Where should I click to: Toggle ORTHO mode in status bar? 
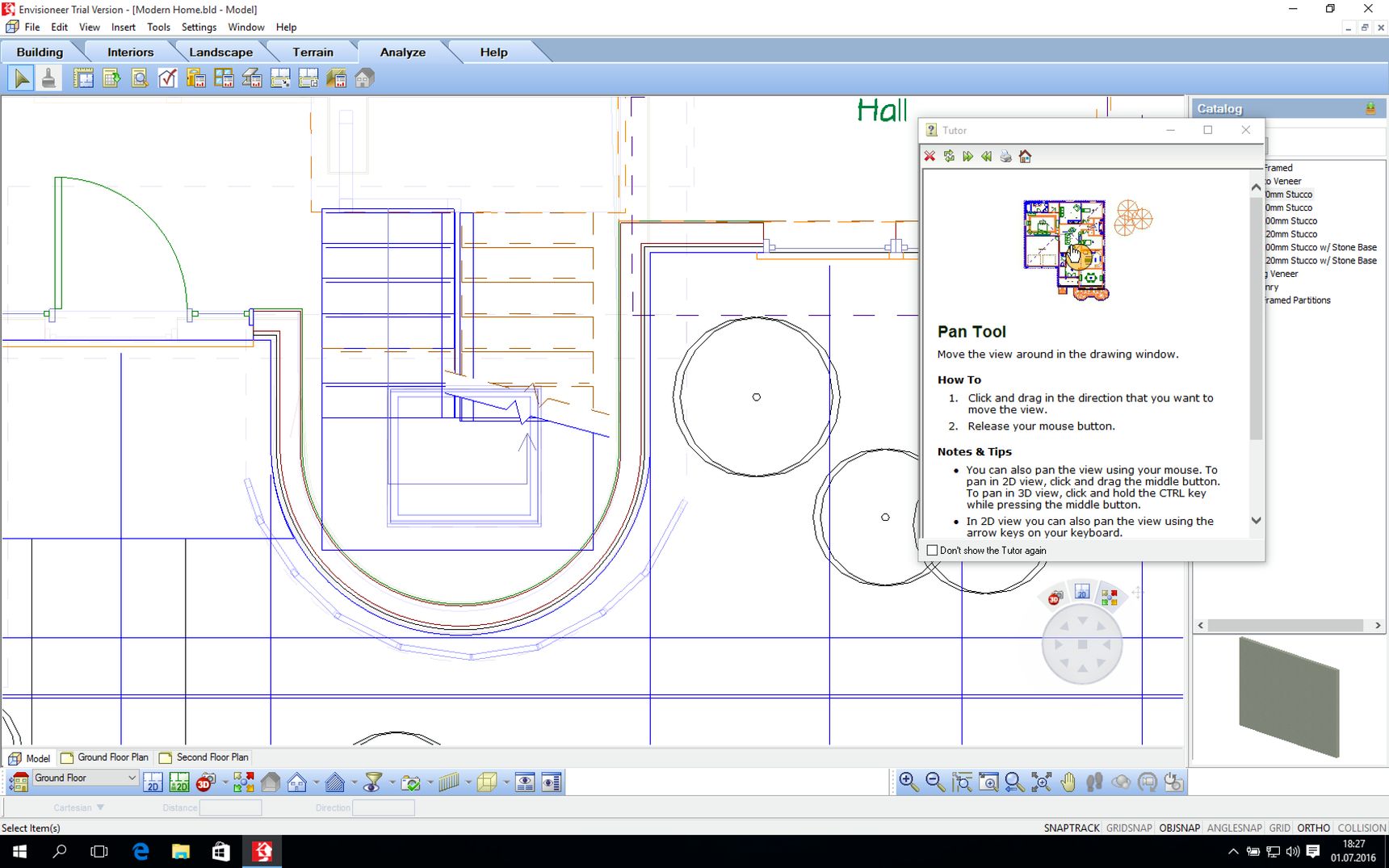(1314, 828)
